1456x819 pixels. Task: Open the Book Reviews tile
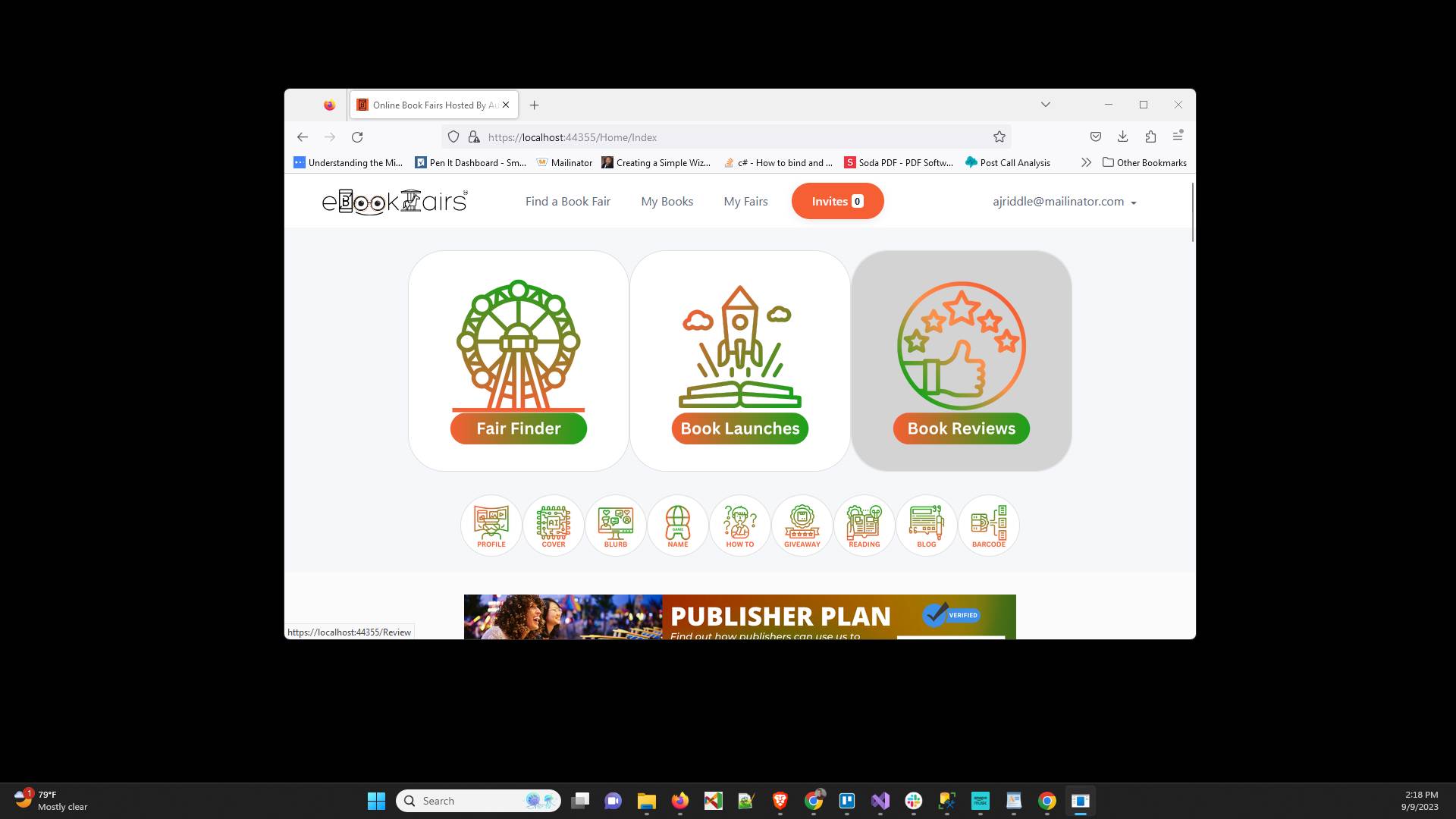coord(961,360)
